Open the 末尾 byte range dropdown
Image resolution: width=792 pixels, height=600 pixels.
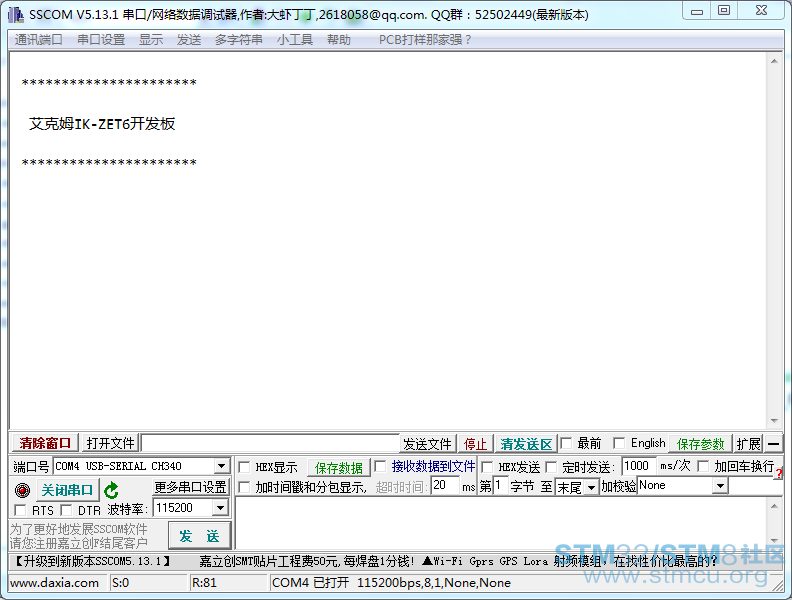(591, 487)
